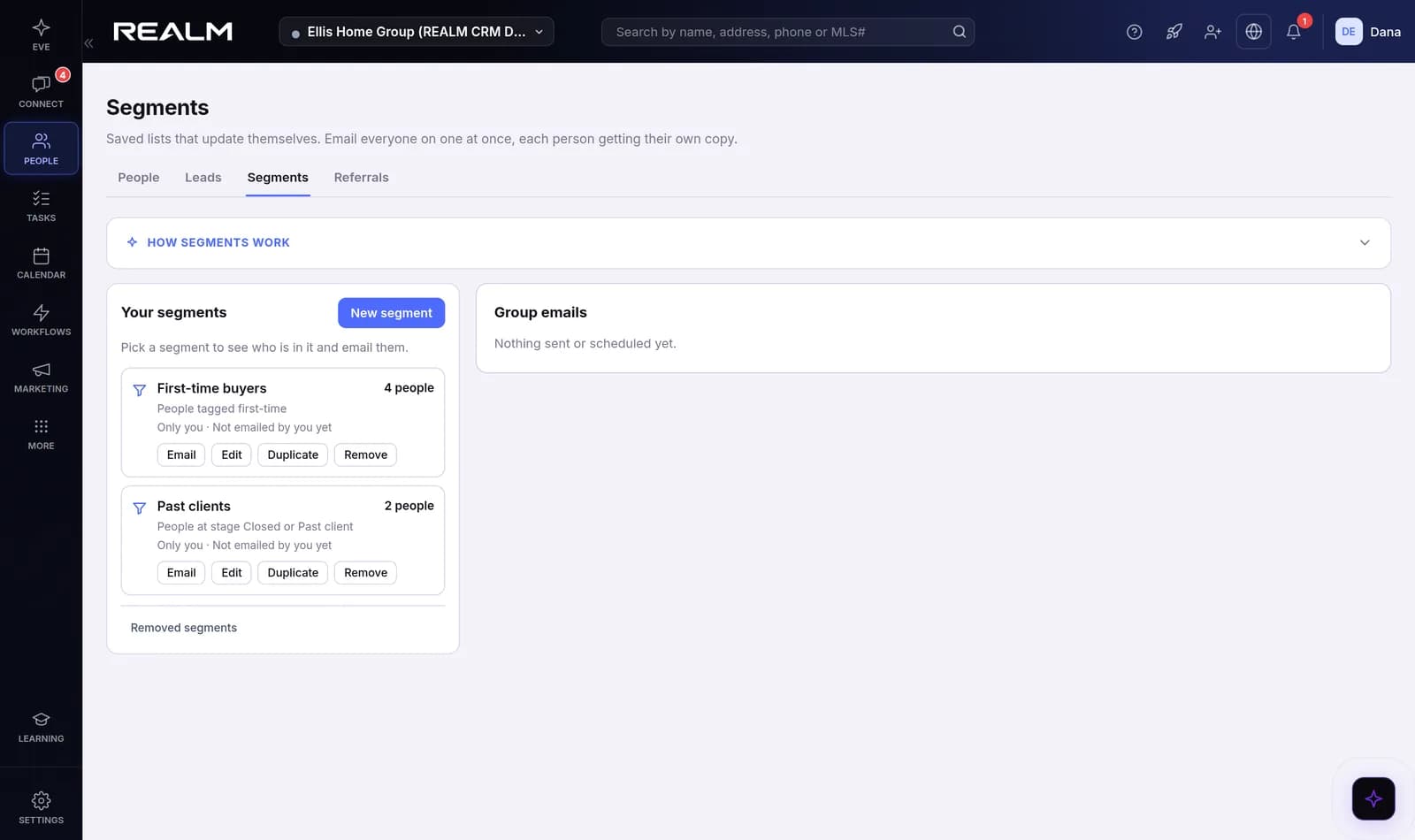1415x840 pixels.
Task: Remove the First-time buyers segment
Action: click(x=365, y=454)
